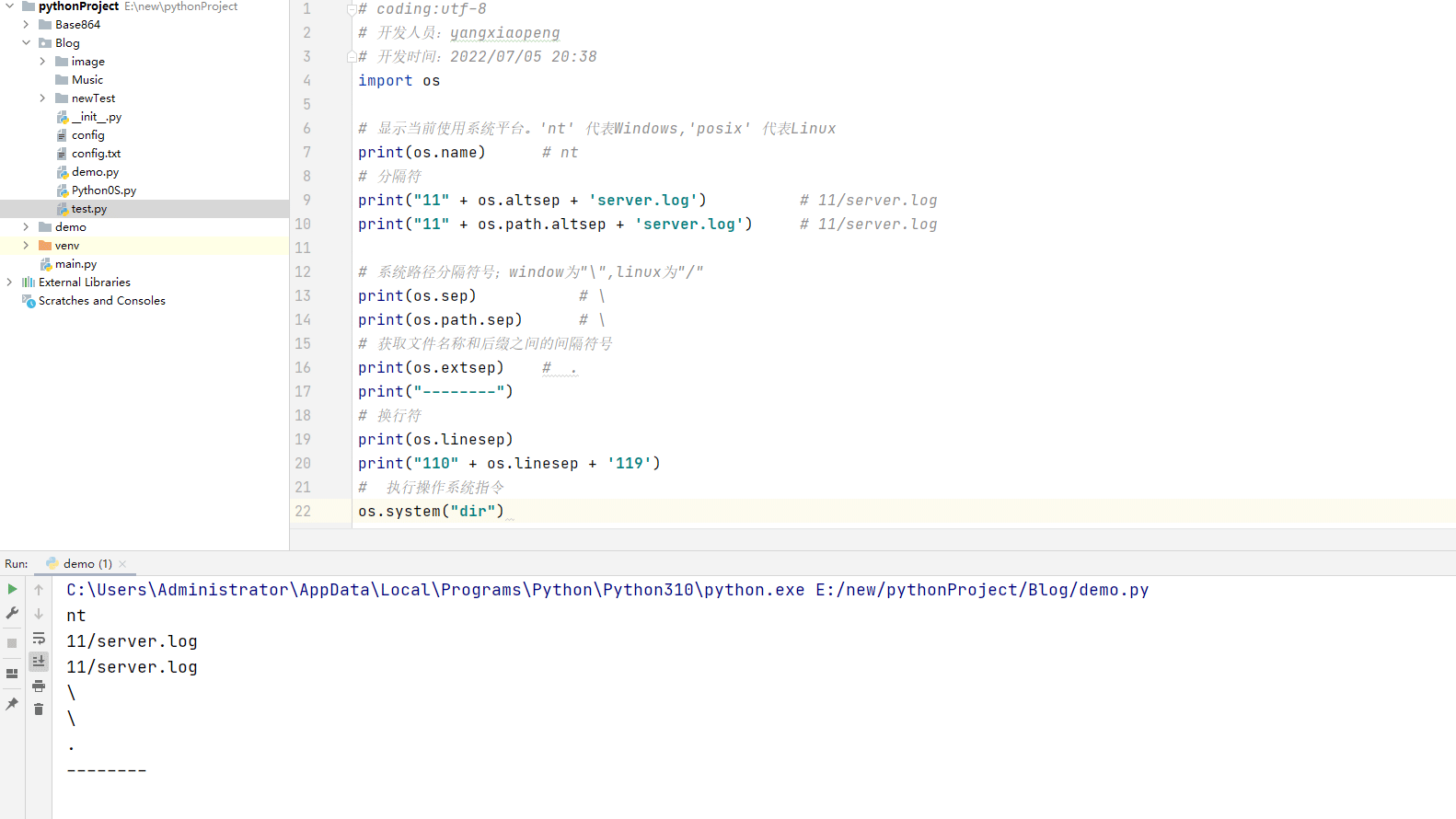Open run configuration via wrench icon
Image resolution: width=1456 pixels, height=819 pixels.
(x=12, y=613)
